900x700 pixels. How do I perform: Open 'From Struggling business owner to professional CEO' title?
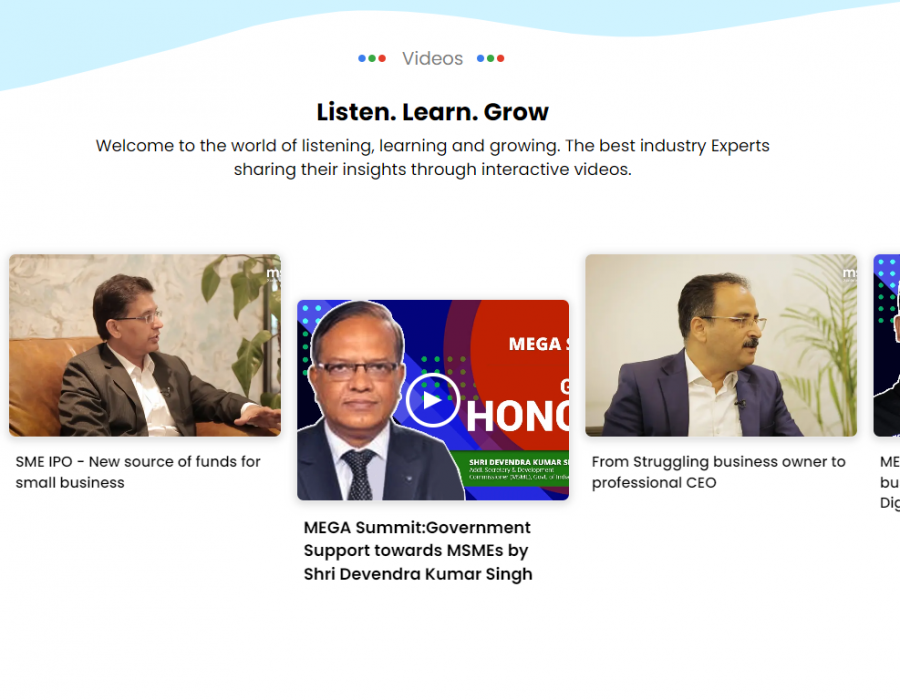coord(719,472)
